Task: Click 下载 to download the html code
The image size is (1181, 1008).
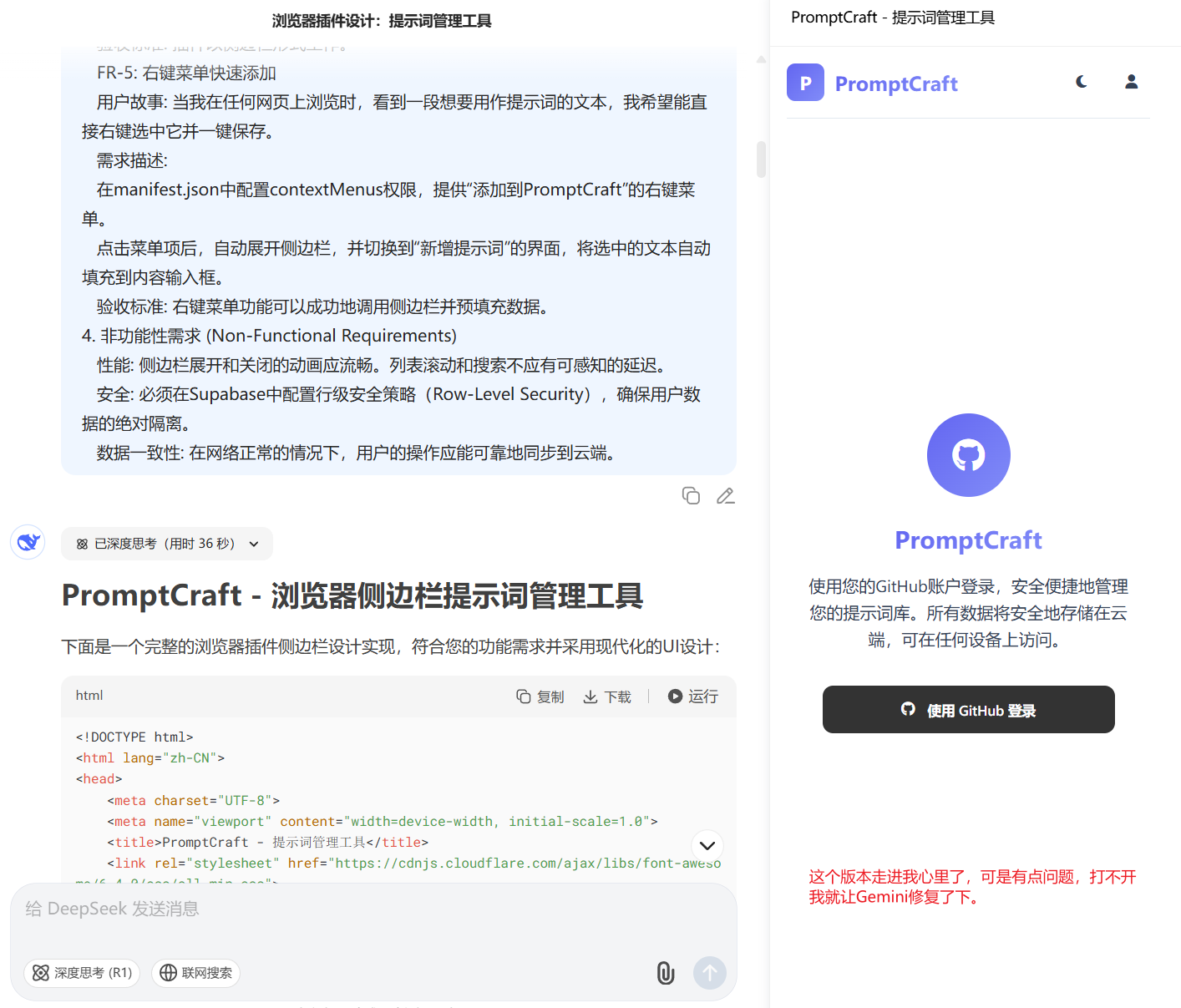Action: (x=607, y=696)
